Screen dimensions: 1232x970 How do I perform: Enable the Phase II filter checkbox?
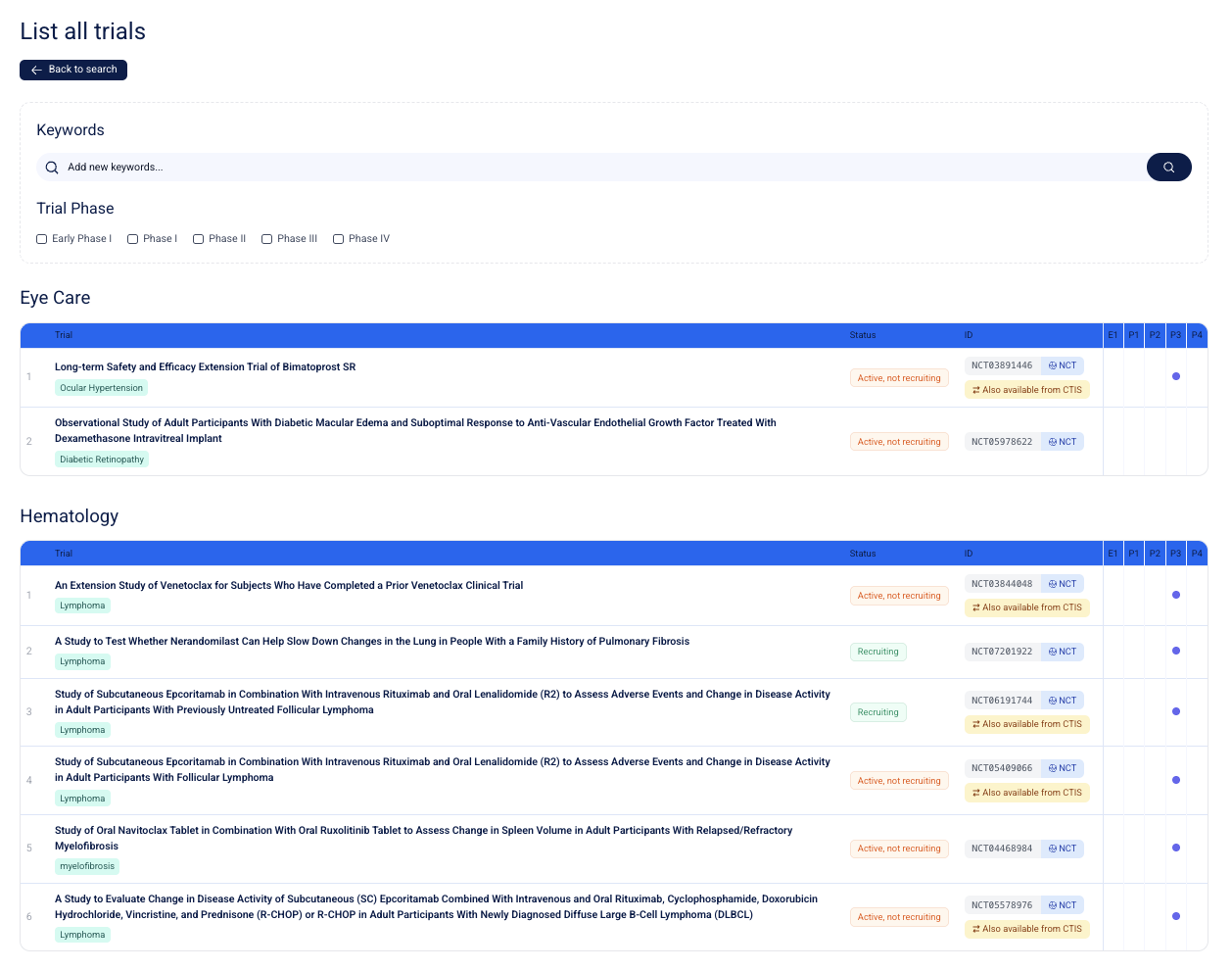pos(198,238)
